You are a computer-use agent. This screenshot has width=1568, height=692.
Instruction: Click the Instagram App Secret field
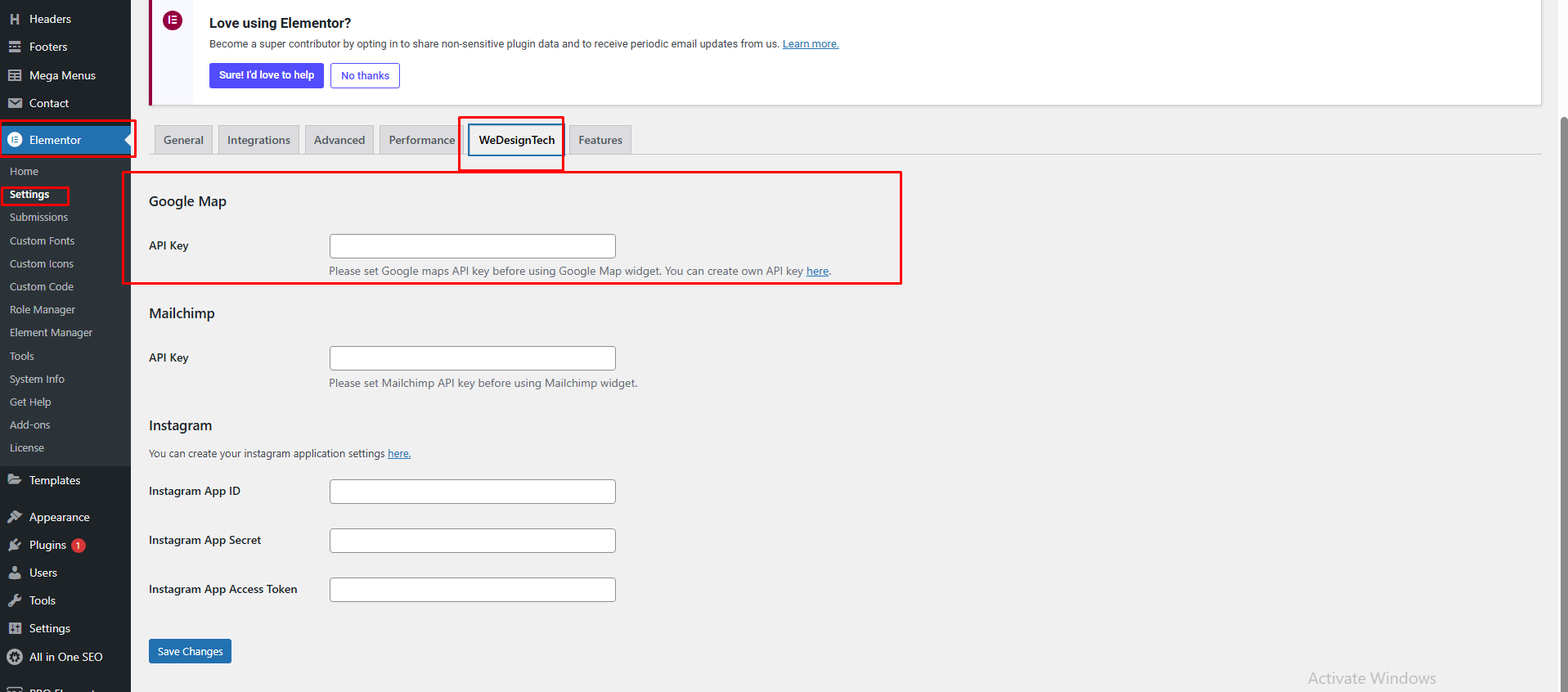tap(473, 541)
